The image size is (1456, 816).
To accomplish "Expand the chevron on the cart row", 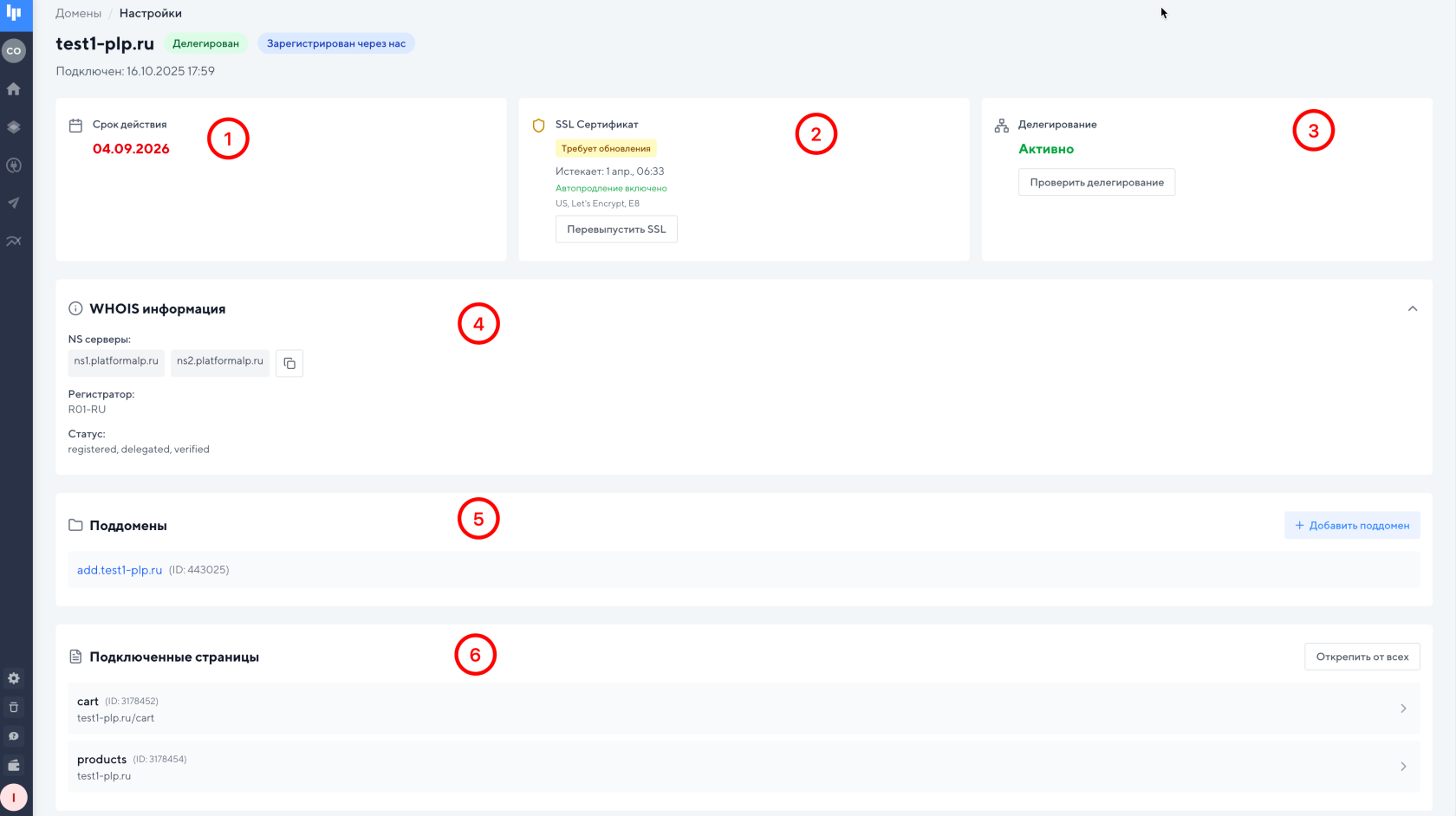I will click(x=1403, y=709).
